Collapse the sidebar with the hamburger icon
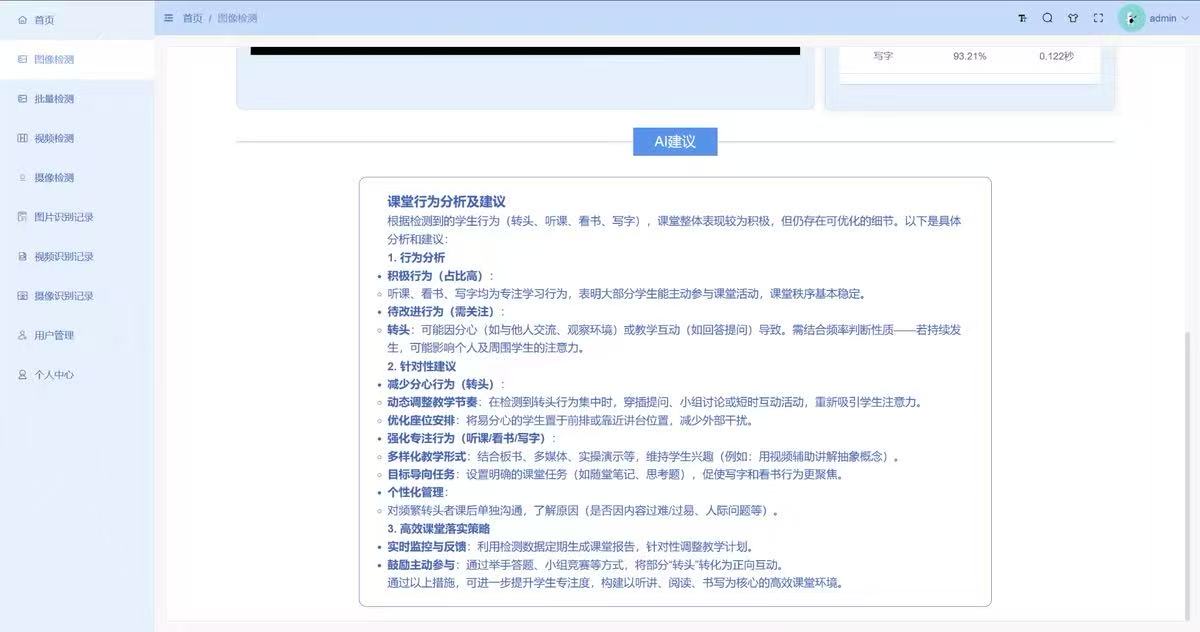 pyautogui.click(x=168, y=18)
